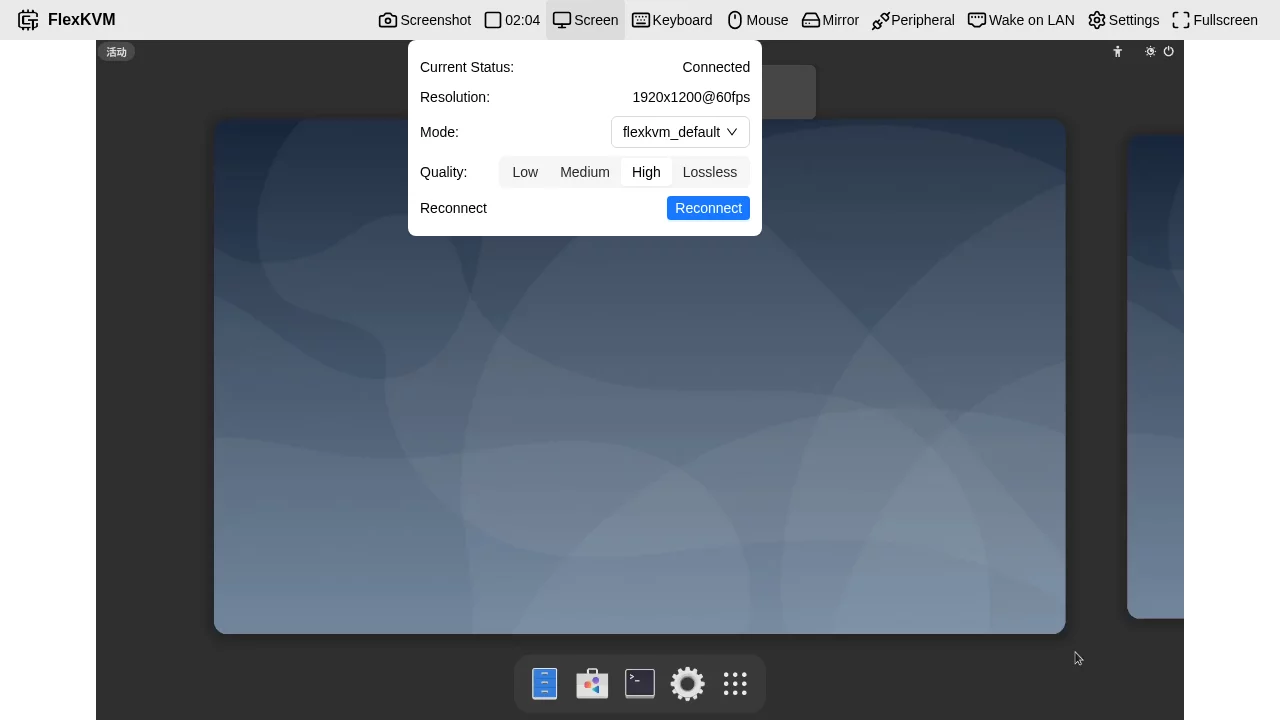Click the FlexKVM logo icon
Image resolution: width=1280 pixels, height=720 pixels.
pos(28,20)
